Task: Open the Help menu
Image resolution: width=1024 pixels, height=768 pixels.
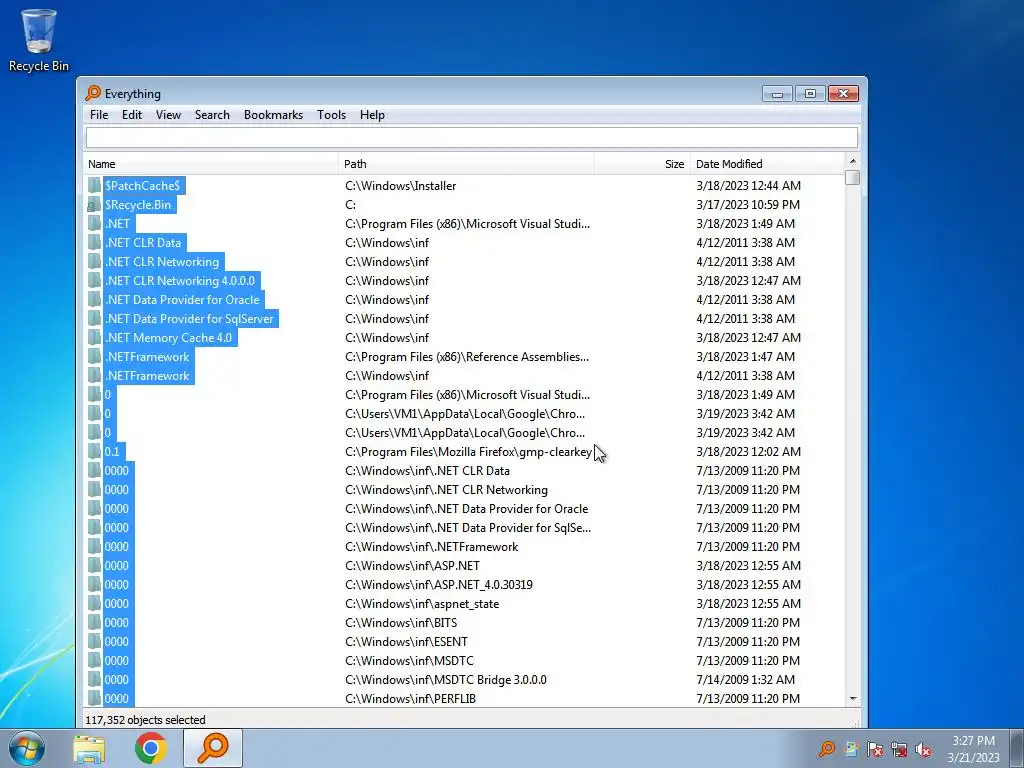Action: pos(372,115)
